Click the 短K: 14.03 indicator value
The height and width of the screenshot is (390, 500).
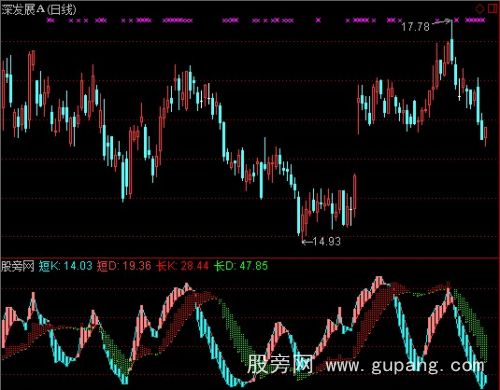click(x=65, y=266)
